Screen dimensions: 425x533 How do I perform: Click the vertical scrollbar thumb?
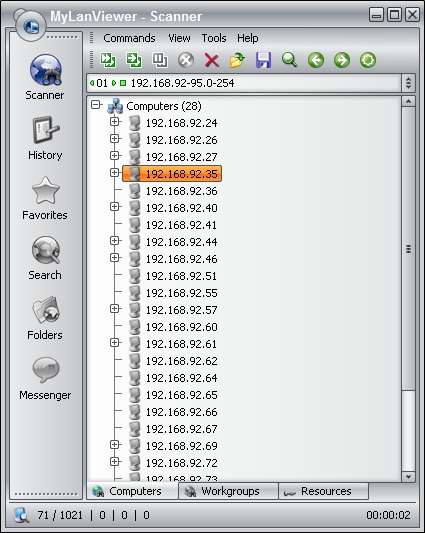[x=408, y=248]
